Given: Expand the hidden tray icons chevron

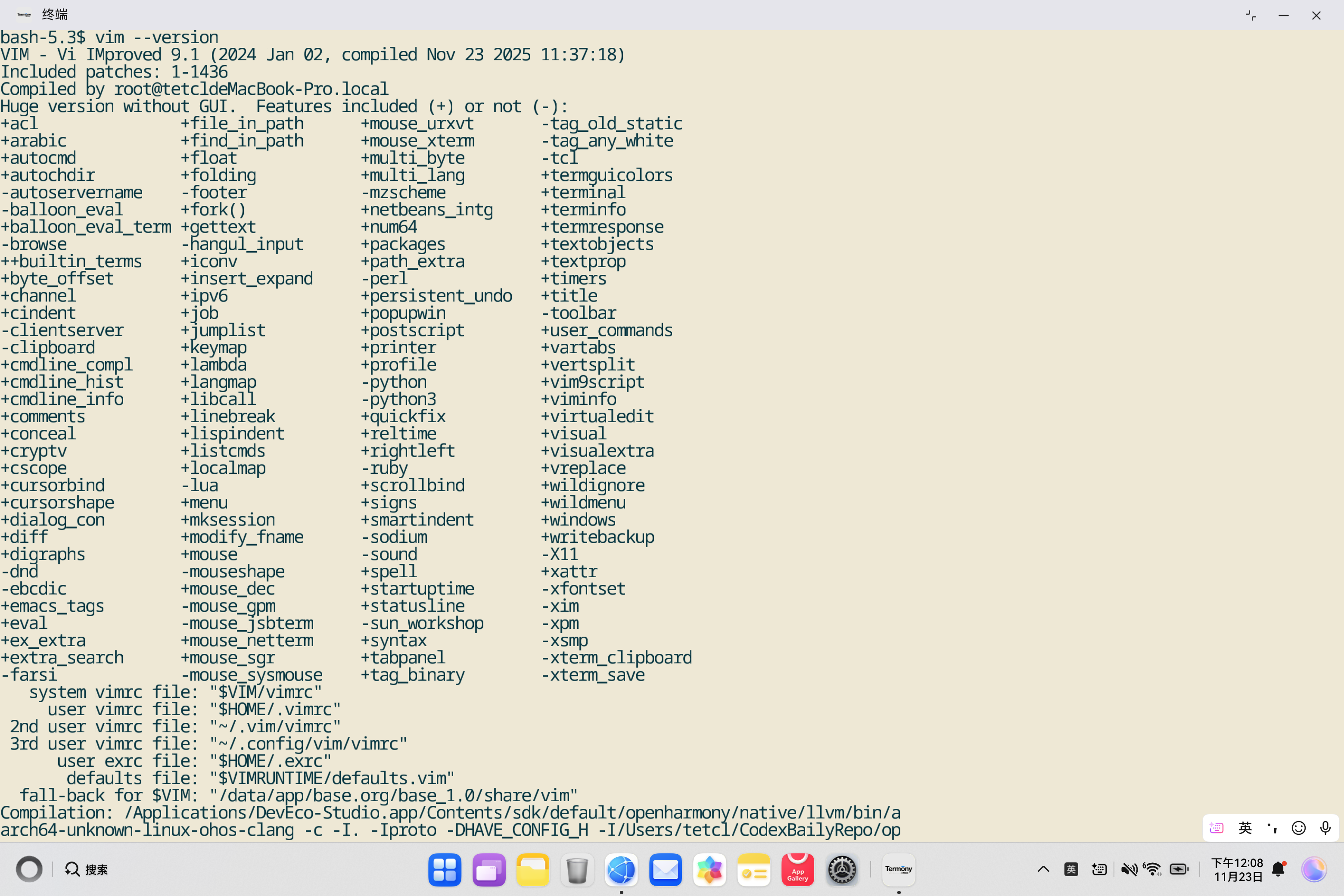Looking at the screenshot, I should pos(1043,870).
